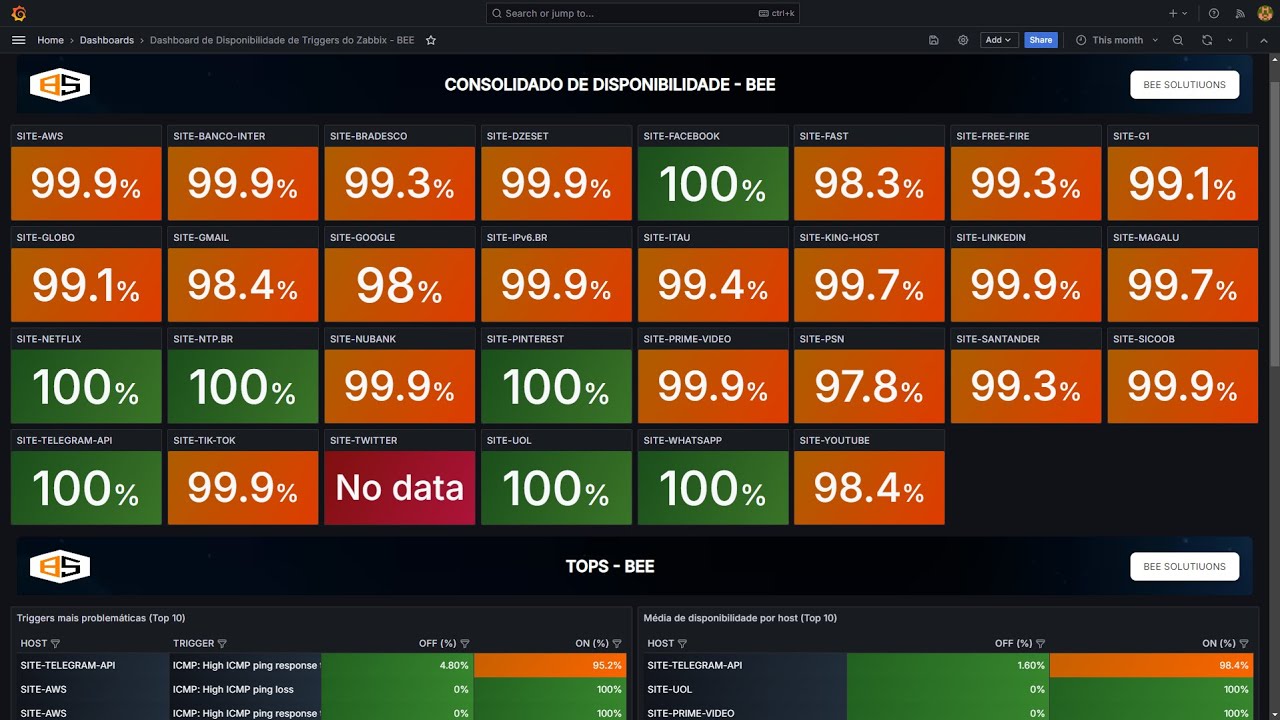
Task: Filter HOST column in Média de disponibilidade table
Action: click(682, 644)
